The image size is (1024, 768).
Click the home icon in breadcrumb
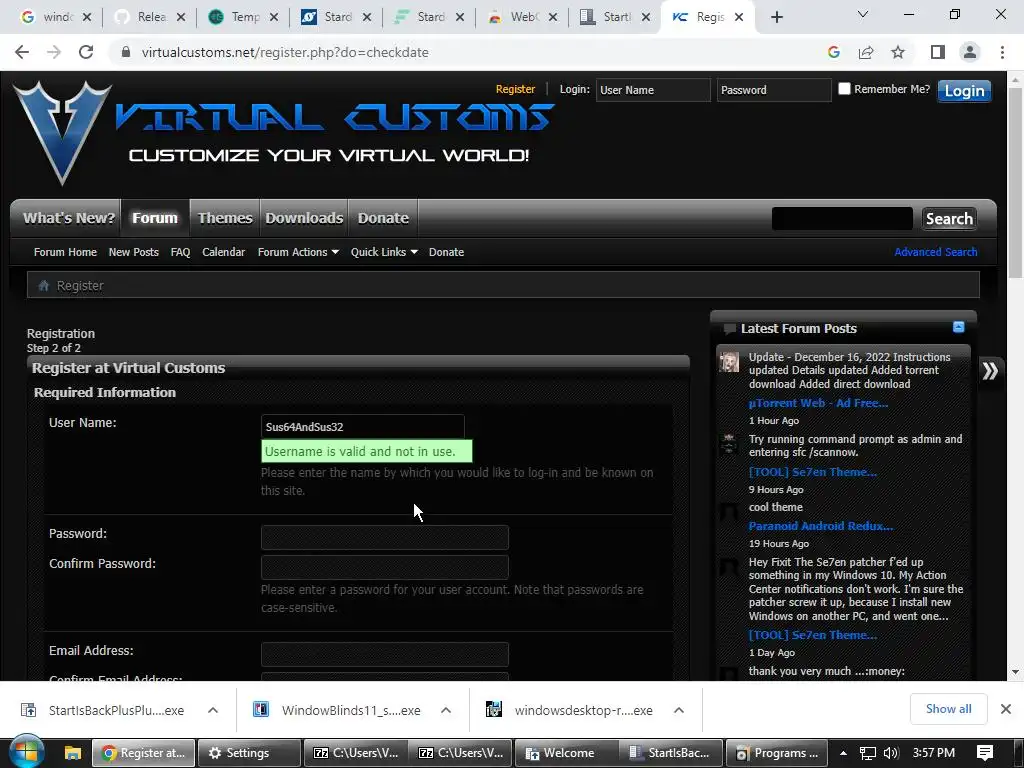(x=44, y=285)
